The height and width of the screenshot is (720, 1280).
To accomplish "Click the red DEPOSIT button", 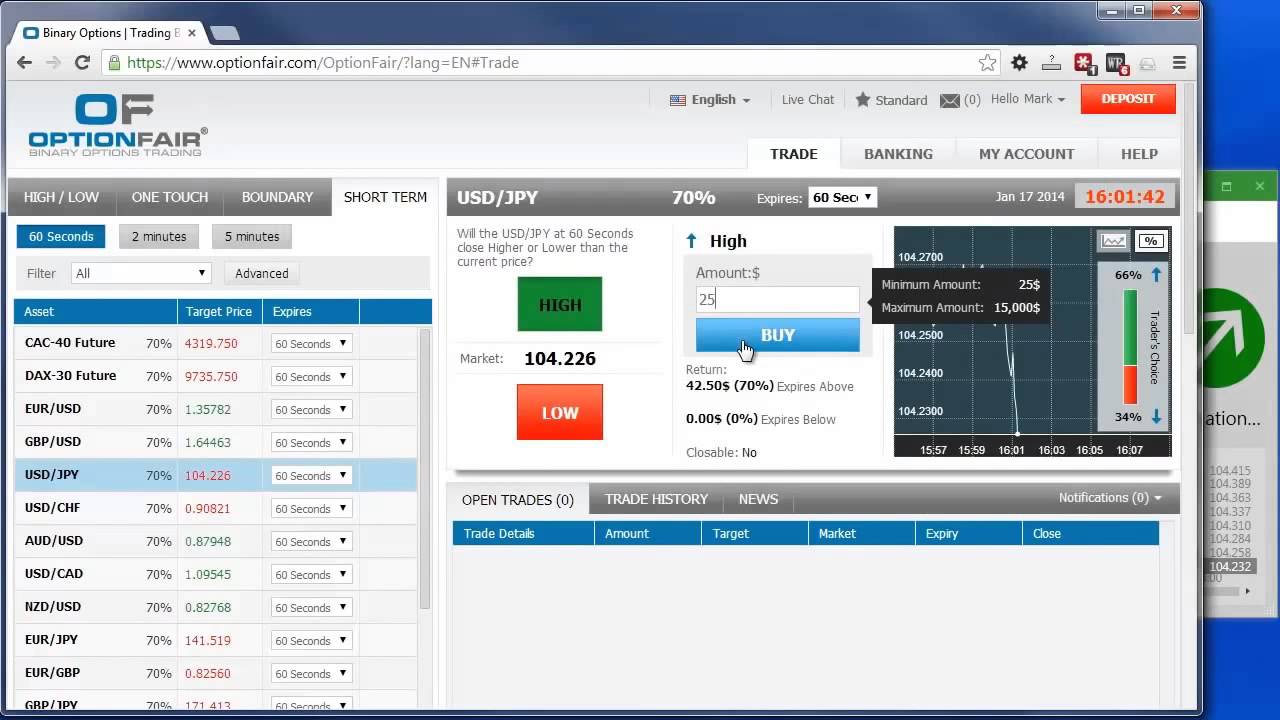I will pyautogui.click(x=1128, y=99).
